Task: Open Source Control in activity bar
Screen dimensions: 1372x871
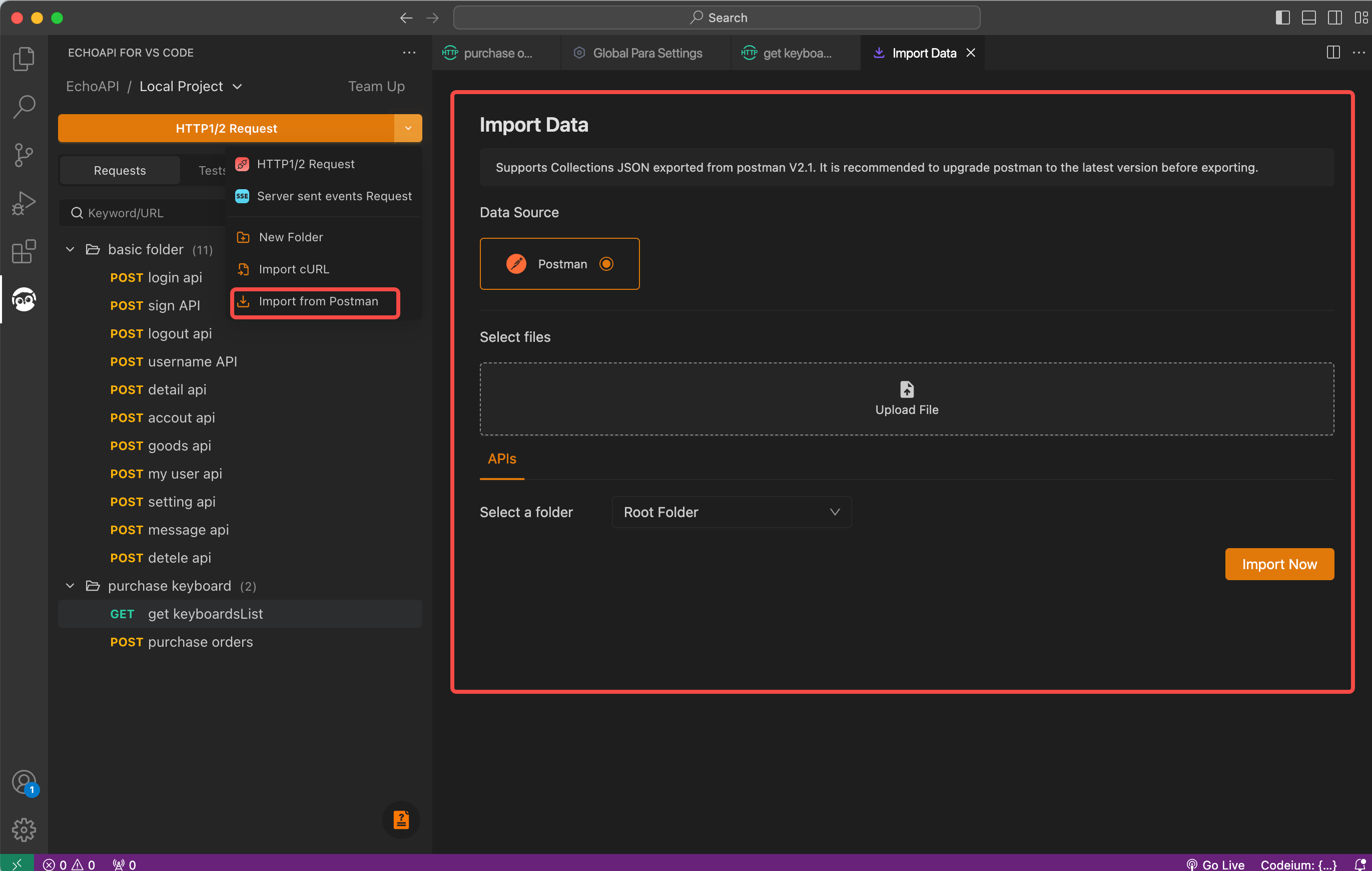Action: coord(24,155)
